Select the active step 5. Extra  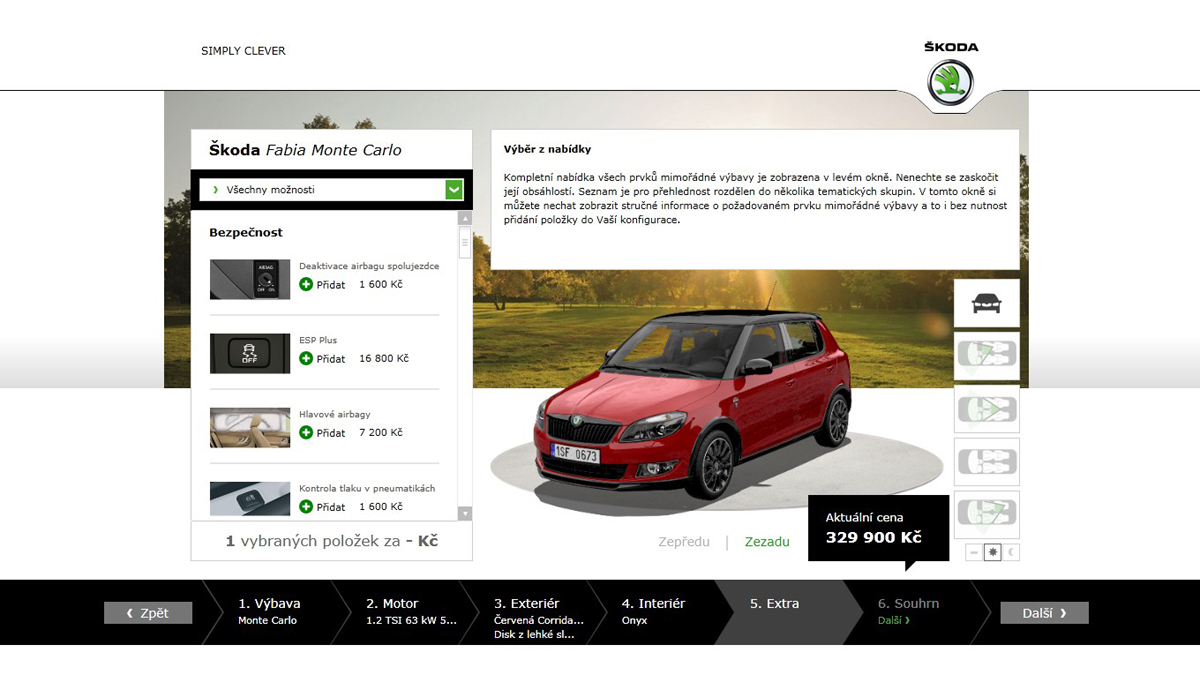(x=775, y=604)
